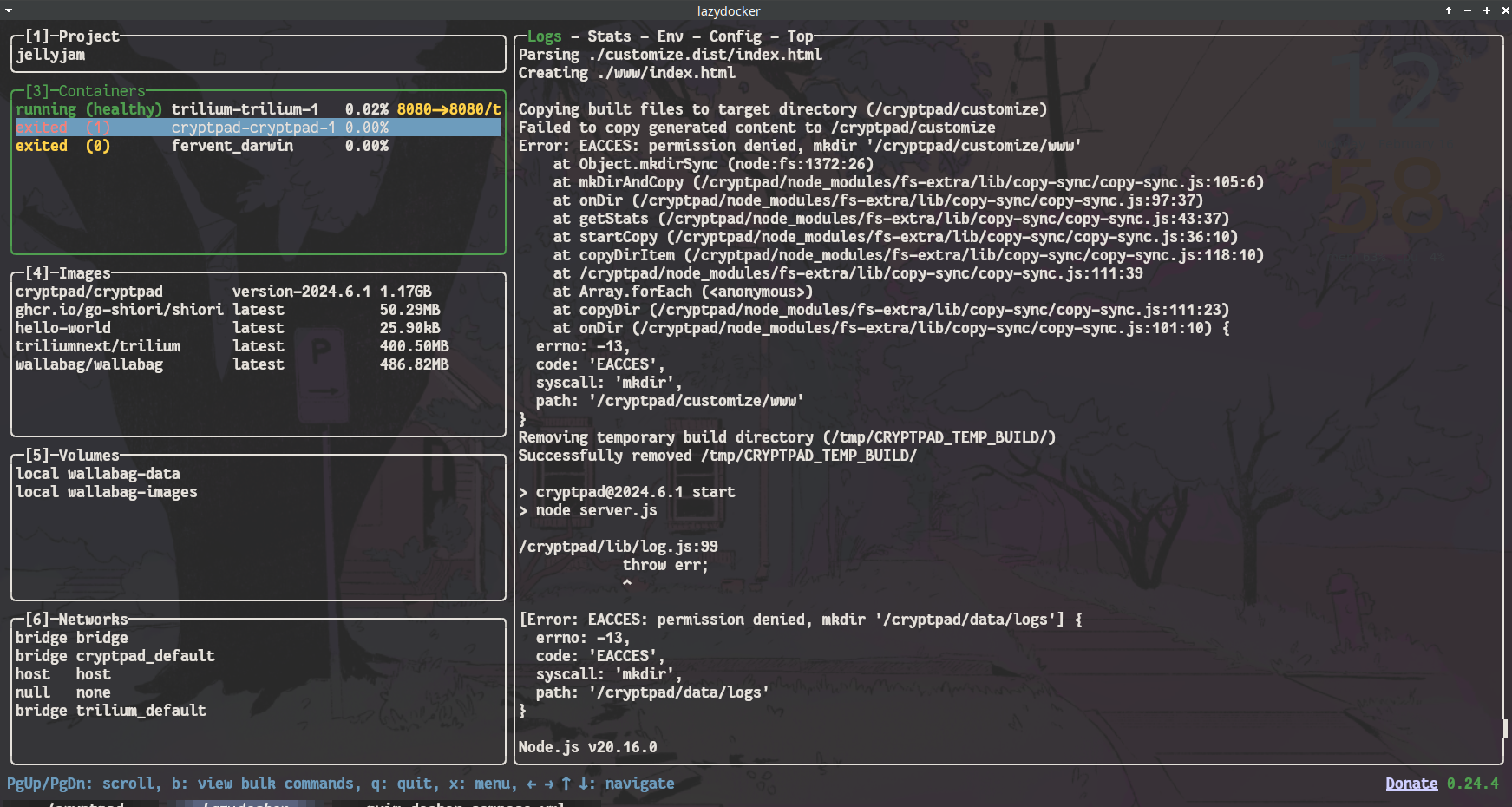The image size is (1512, 807).
Task: Open the window menu arrow in title bar
Action: pos(8,10)
